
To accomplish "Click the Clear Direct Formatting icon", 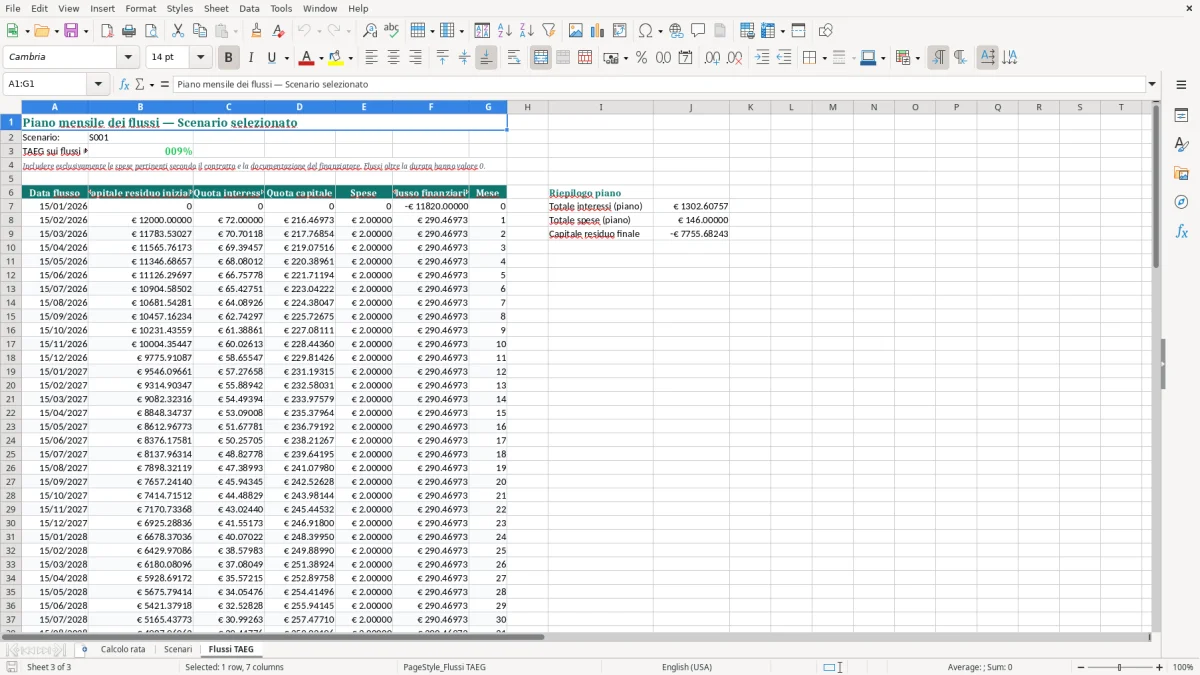I will (x=279, y=31).
